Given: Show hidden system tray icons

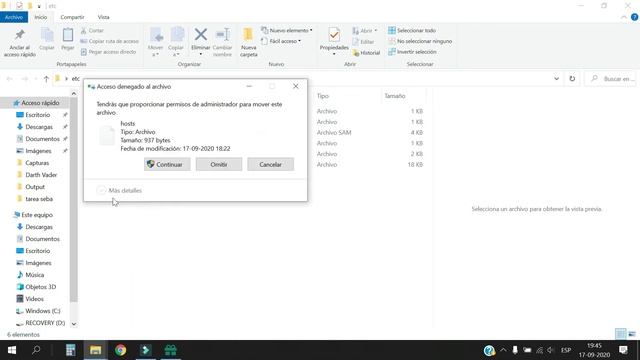Looking at the screenshot, I should (x=503, y=350).
